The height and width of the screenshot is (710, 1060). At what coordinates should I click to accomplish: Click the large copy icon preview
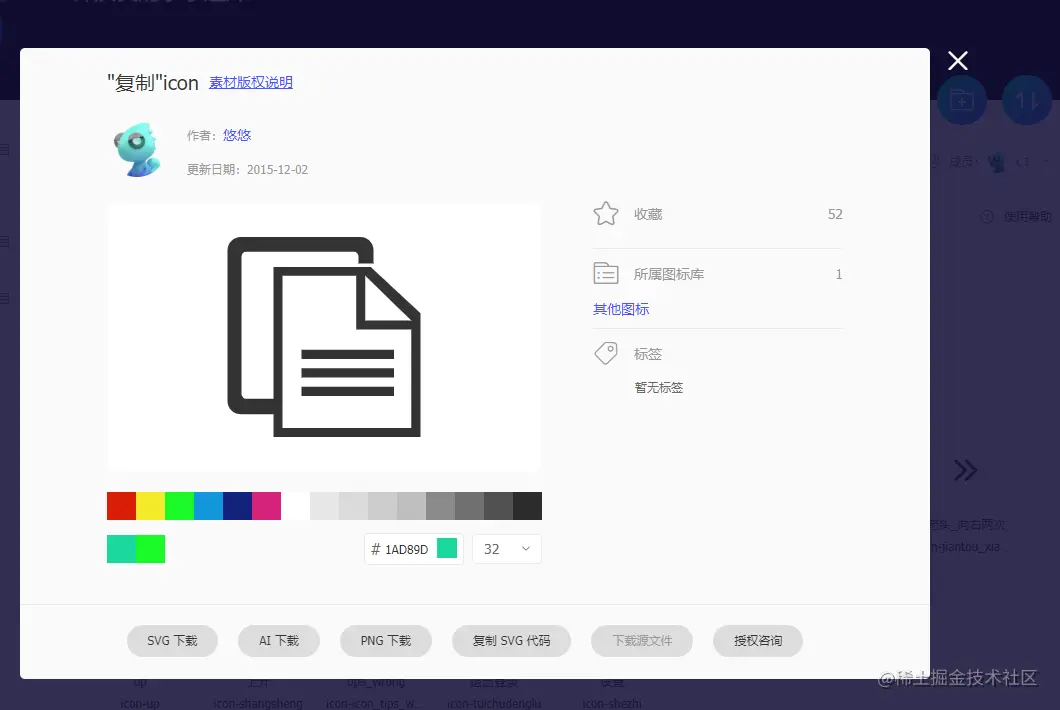tap(324, 337)
